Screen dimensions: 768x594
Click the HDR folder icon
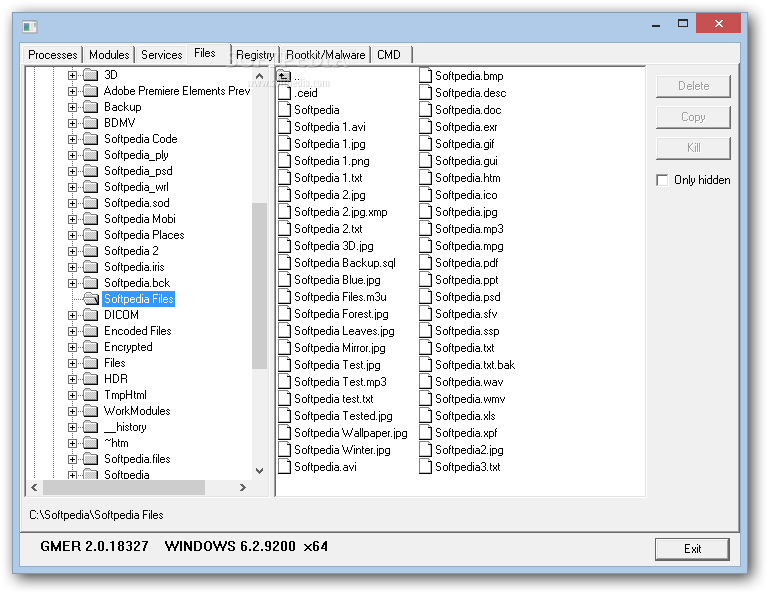[x=91, y=379]
